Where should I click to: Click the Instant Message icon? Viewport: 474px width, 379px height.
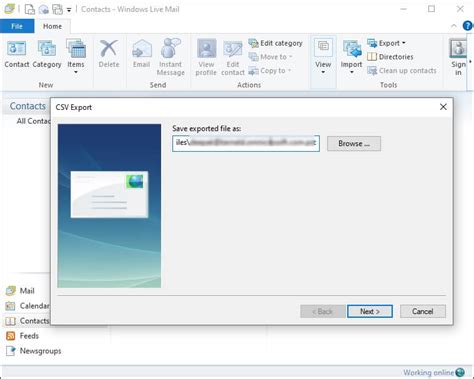click(170, 57)
